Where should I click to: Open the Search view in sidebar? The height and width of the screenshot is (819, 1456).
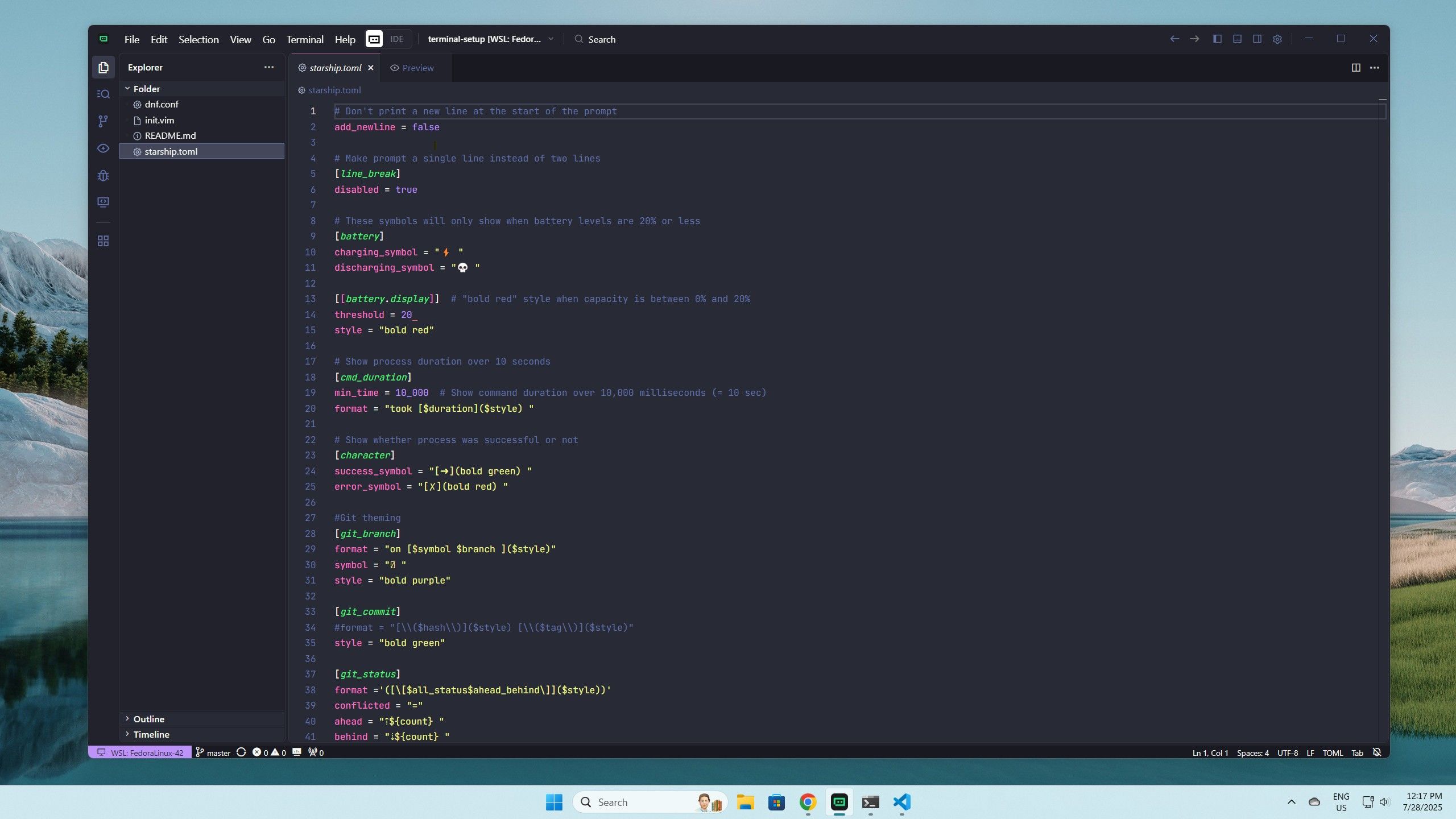tap(103, 94)
